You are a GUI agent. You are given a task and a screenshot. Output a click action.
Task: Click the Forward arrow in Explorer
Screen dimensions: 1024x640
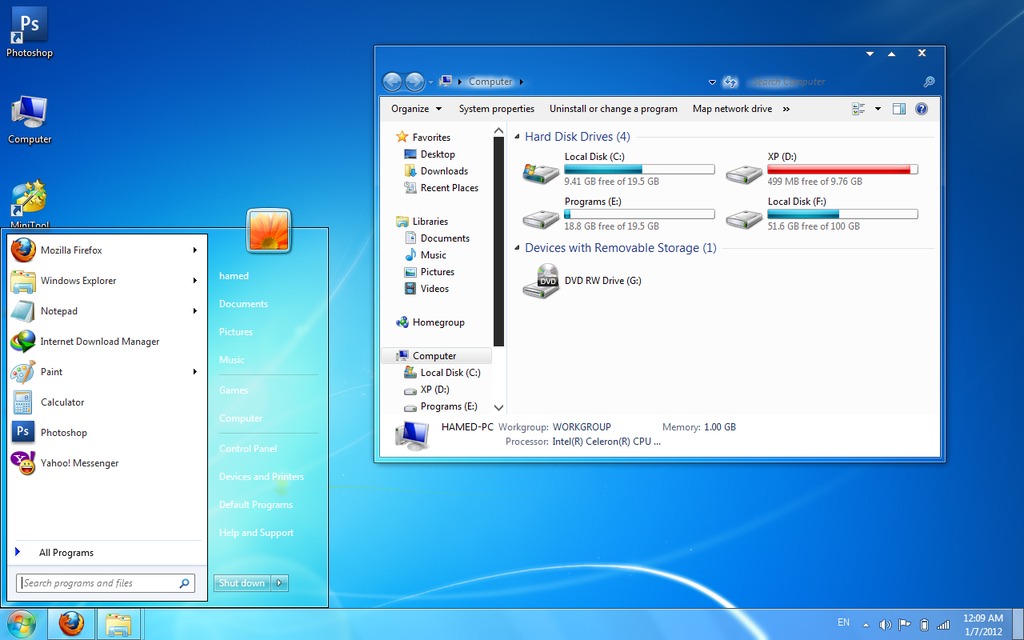click(x=415, y=82)
